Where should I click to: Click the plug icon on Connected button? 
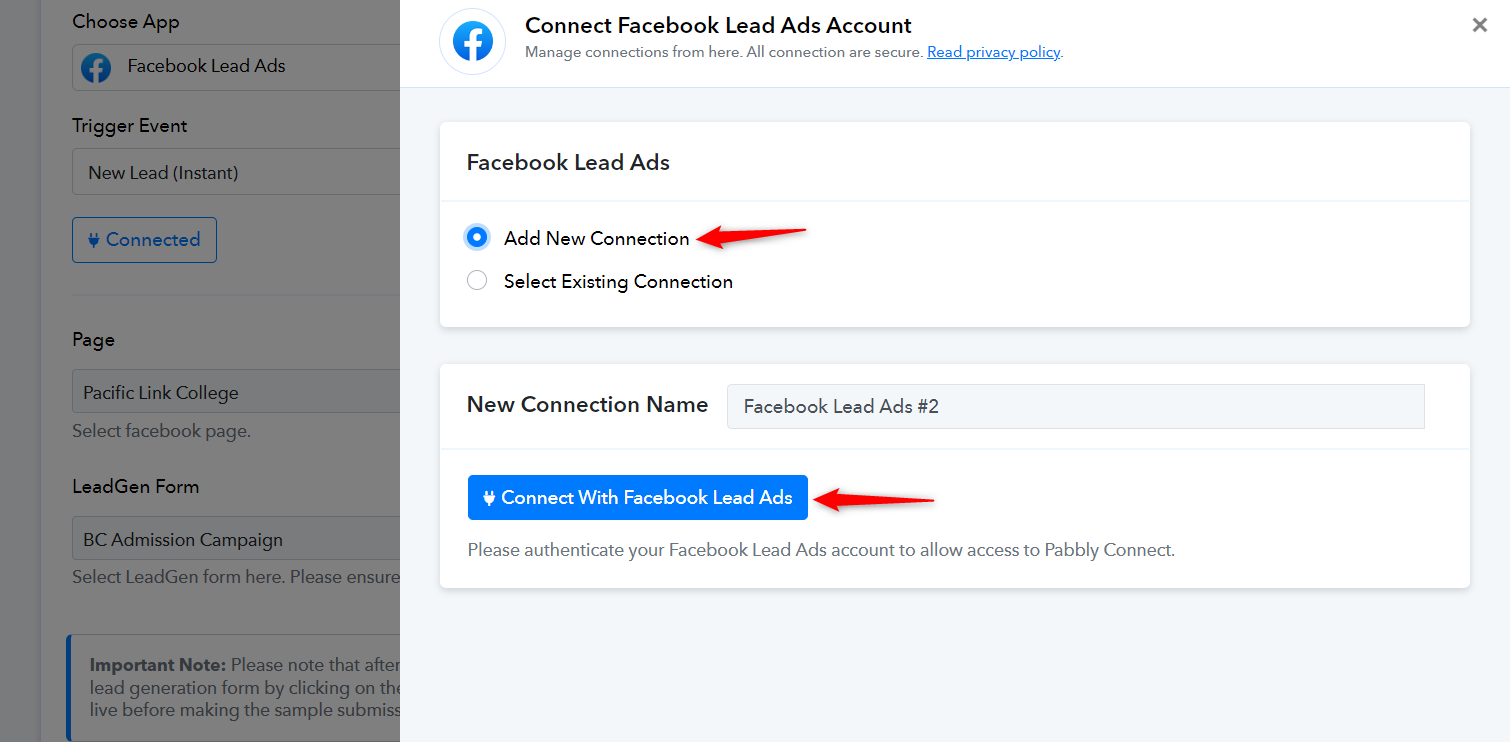pyautogui.click(x=94, y=240)
